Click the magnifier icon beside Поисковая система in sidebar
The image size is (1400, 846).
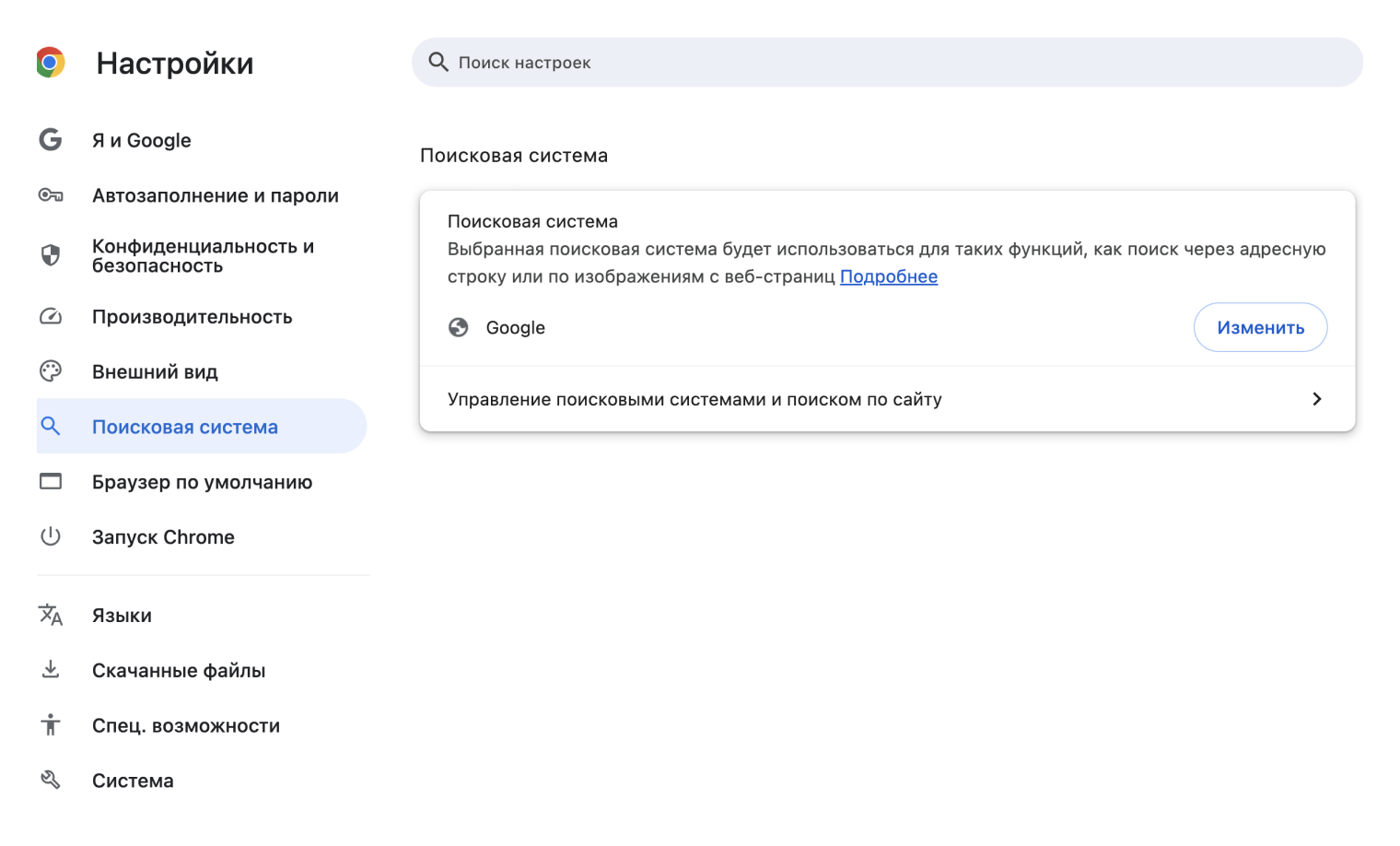pyautogui.click(x=51, y=426)
